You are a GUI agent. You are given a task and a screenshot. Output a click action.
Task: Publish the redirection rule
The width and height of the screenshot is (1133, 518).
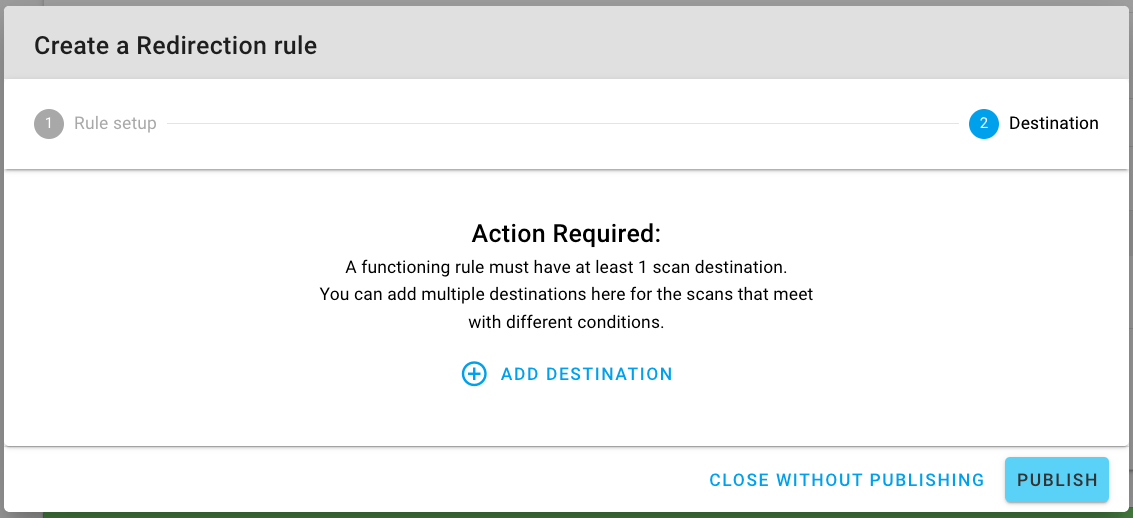(1057, 480)
